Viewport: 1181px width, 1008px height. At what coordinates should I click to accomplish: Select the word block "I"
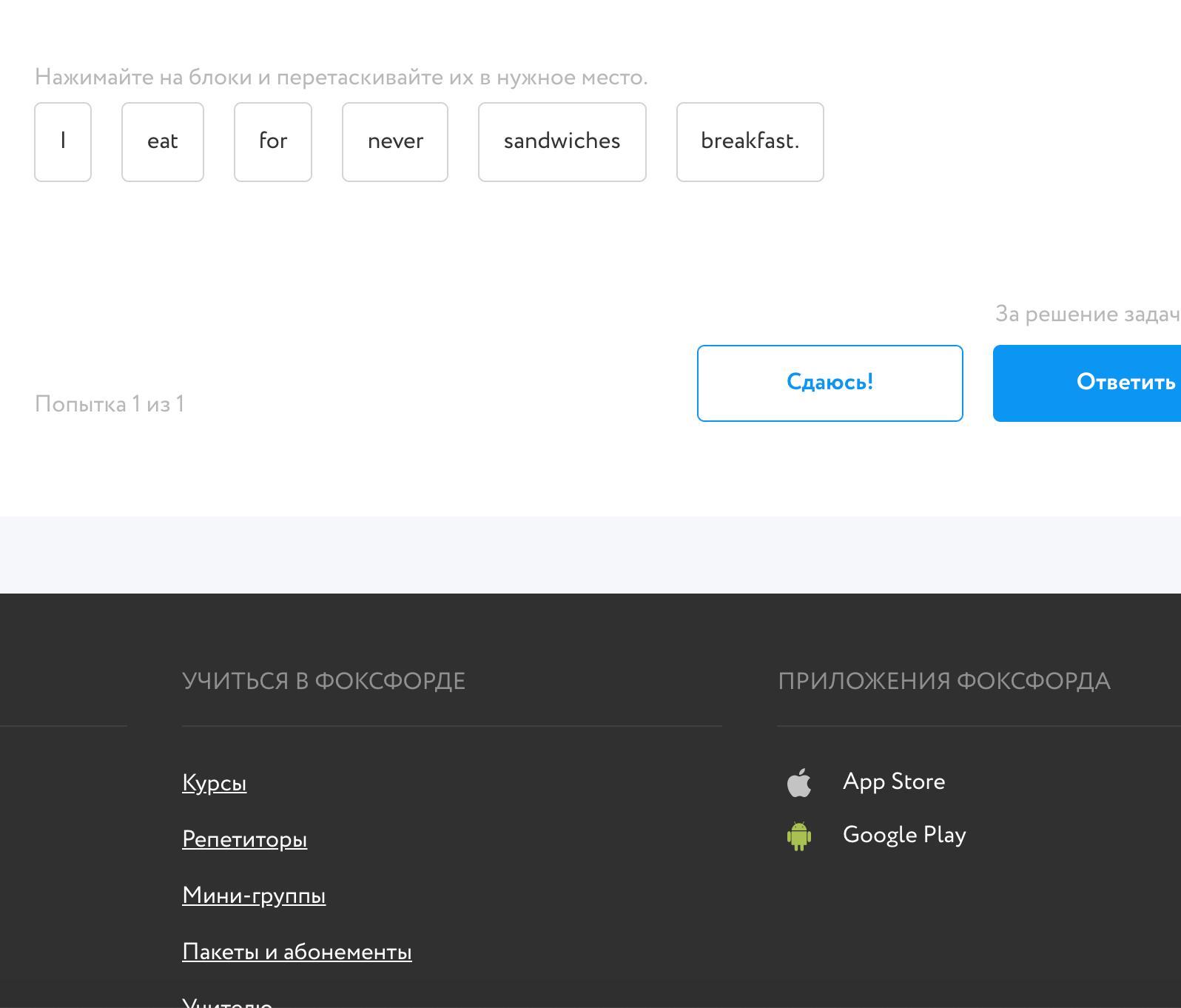click(63, 142)
